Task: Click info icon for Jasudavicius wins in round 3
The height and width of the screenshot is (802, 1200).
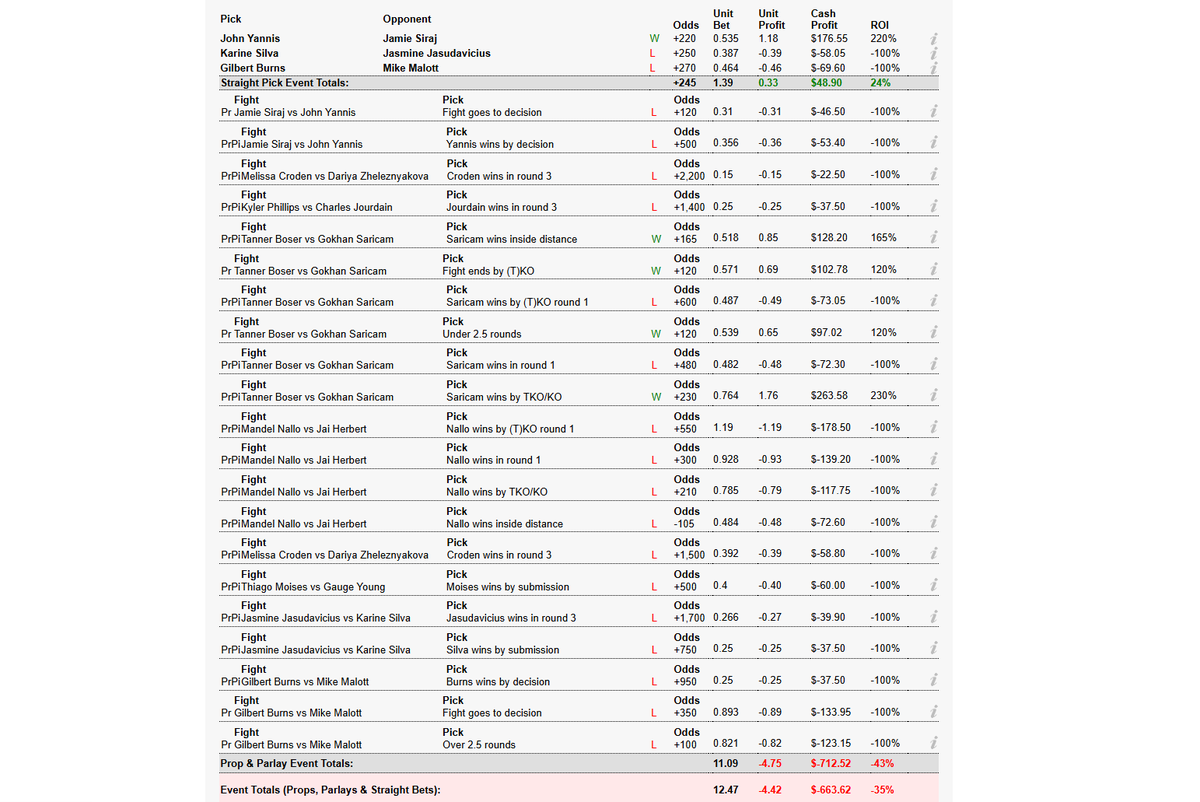Action: (x=932, y=618)
